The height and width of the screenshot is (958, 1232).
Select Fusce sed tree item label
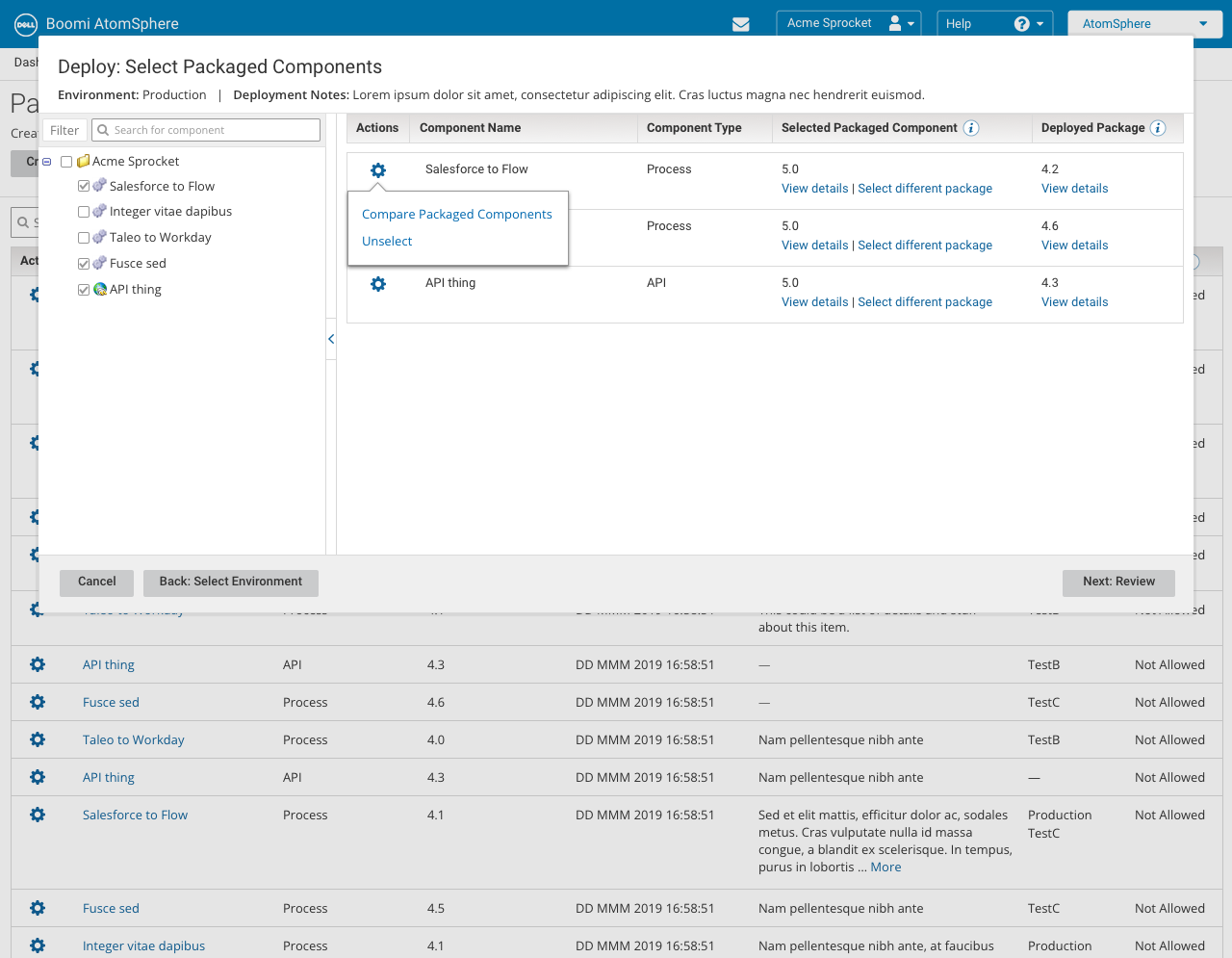pos(138,264)
